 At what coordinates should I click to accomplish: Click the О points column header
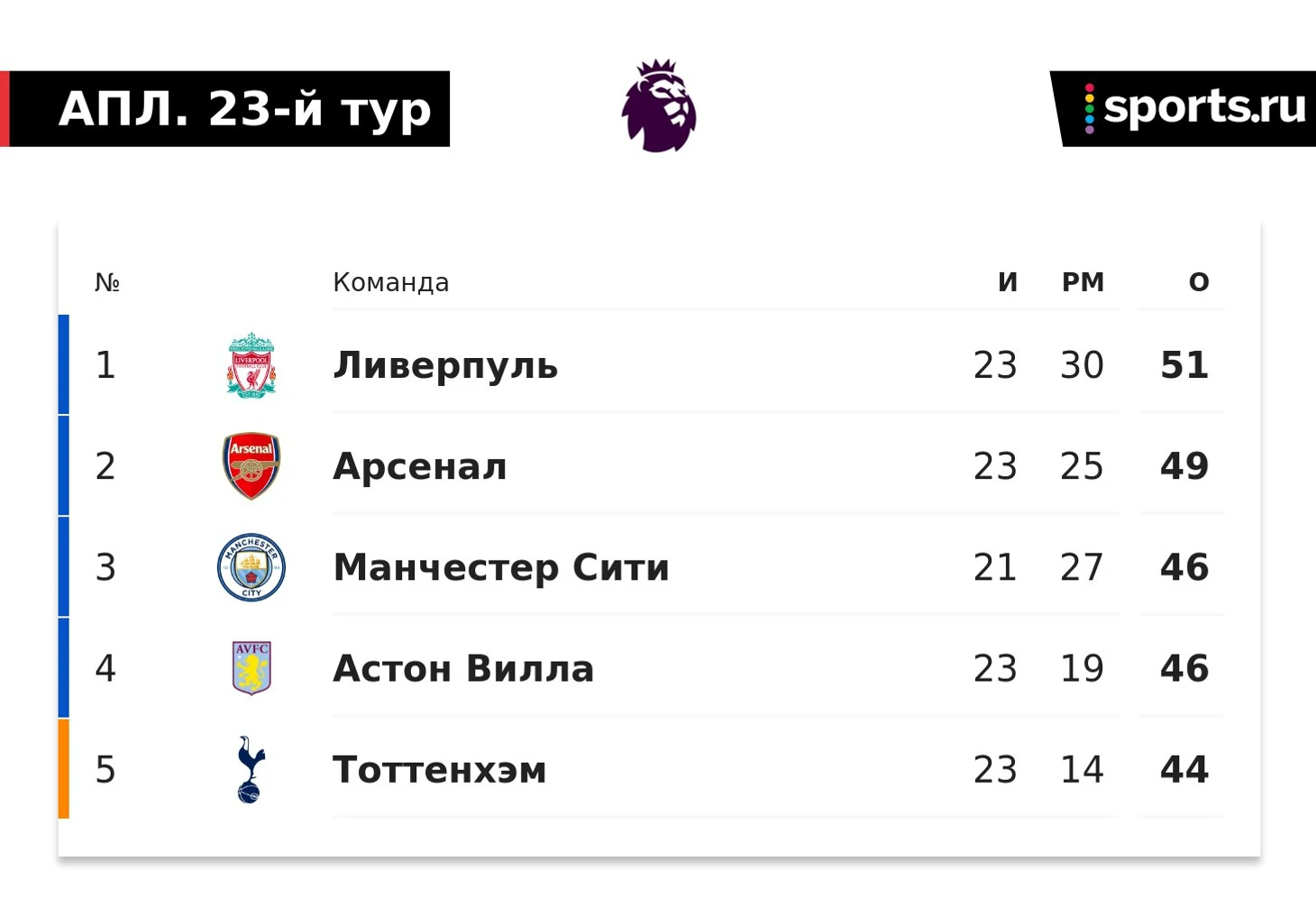[x=1199, y=282]
